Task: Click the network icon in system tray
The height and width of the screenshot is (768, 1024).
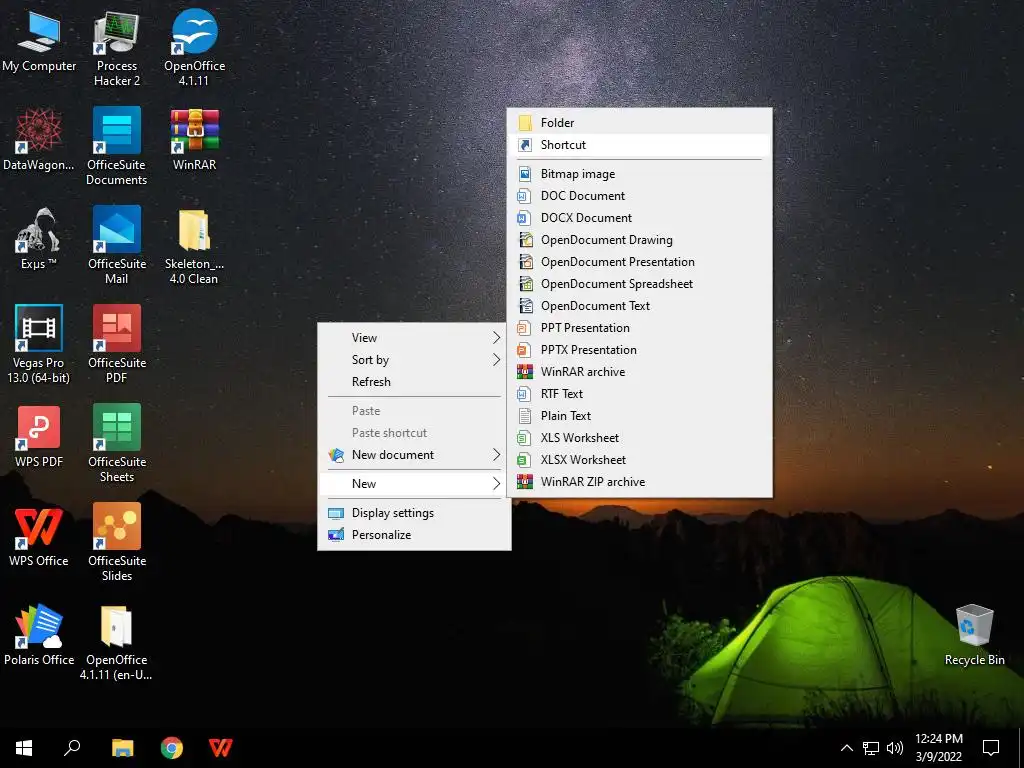Action: tap(871, 748)
